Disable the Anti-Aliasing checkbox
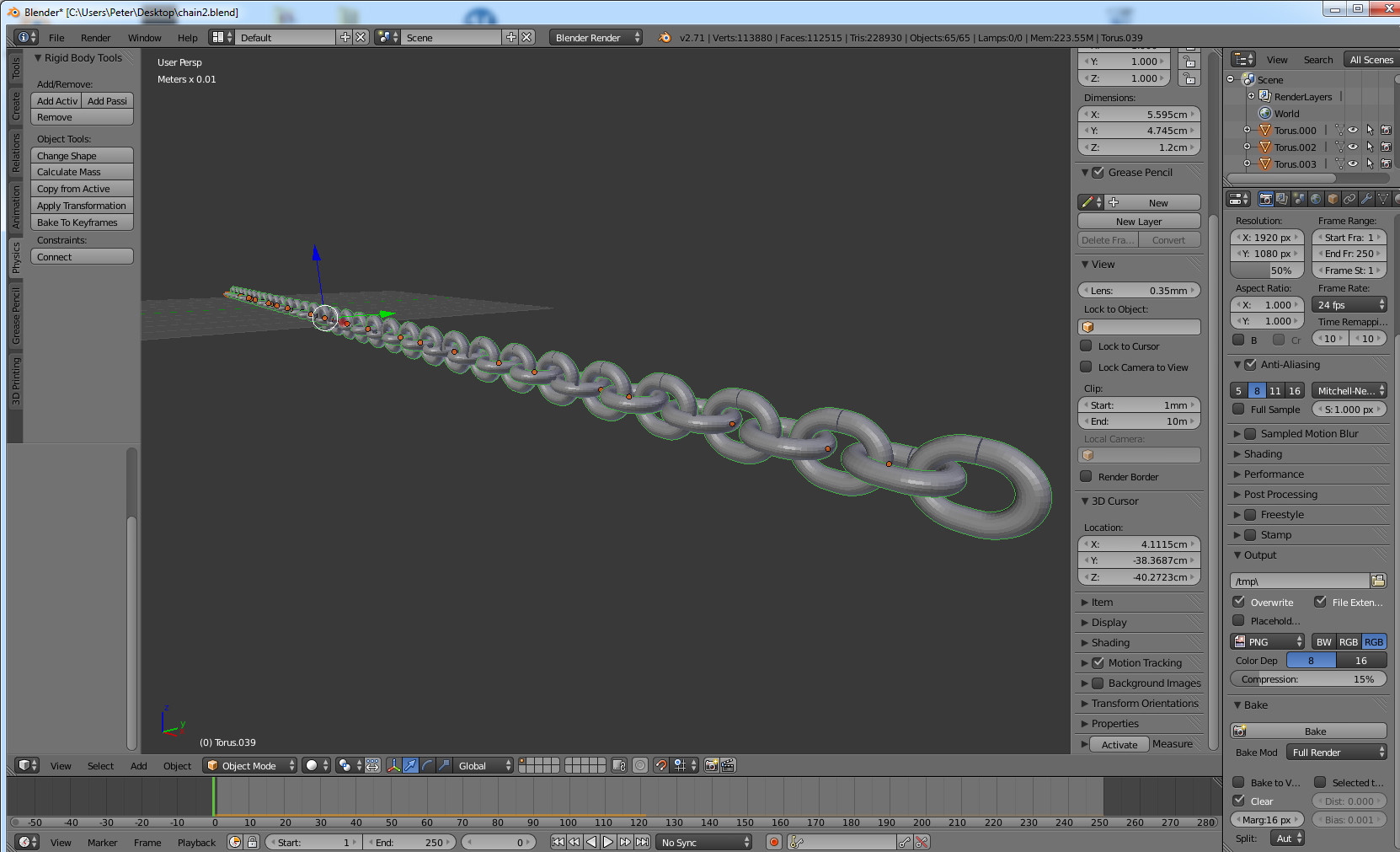This screenshot has height=852, width=1400. click(1250, 365)
